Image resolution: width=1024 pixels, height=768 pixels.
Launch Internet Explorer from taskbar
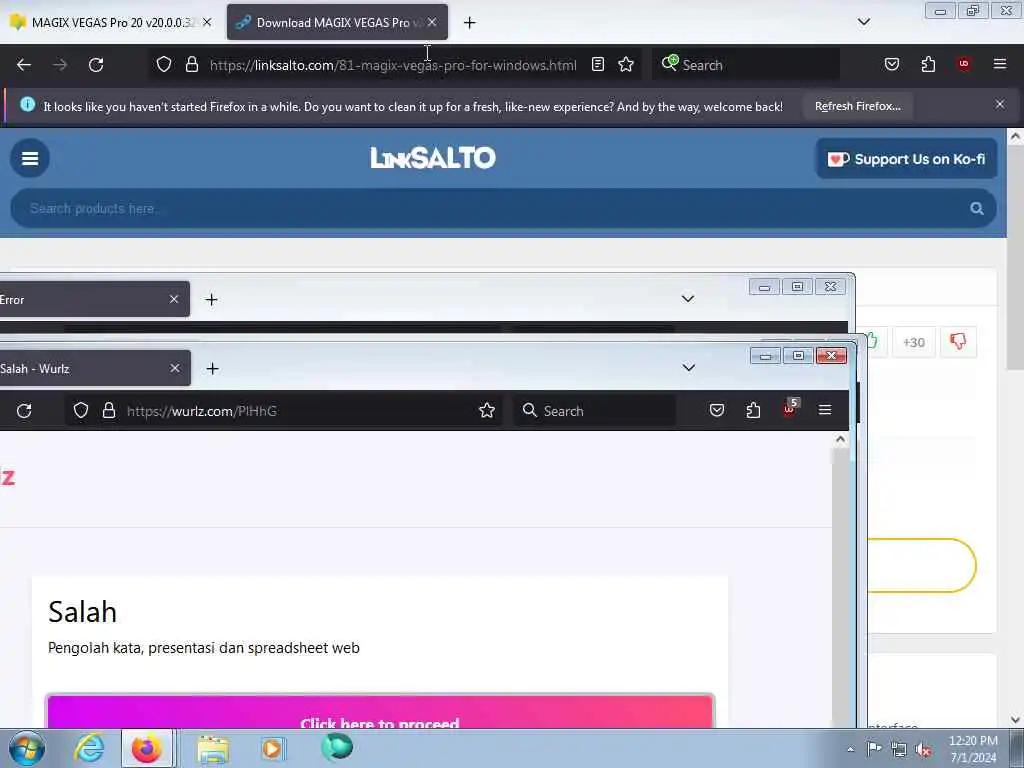89,748
